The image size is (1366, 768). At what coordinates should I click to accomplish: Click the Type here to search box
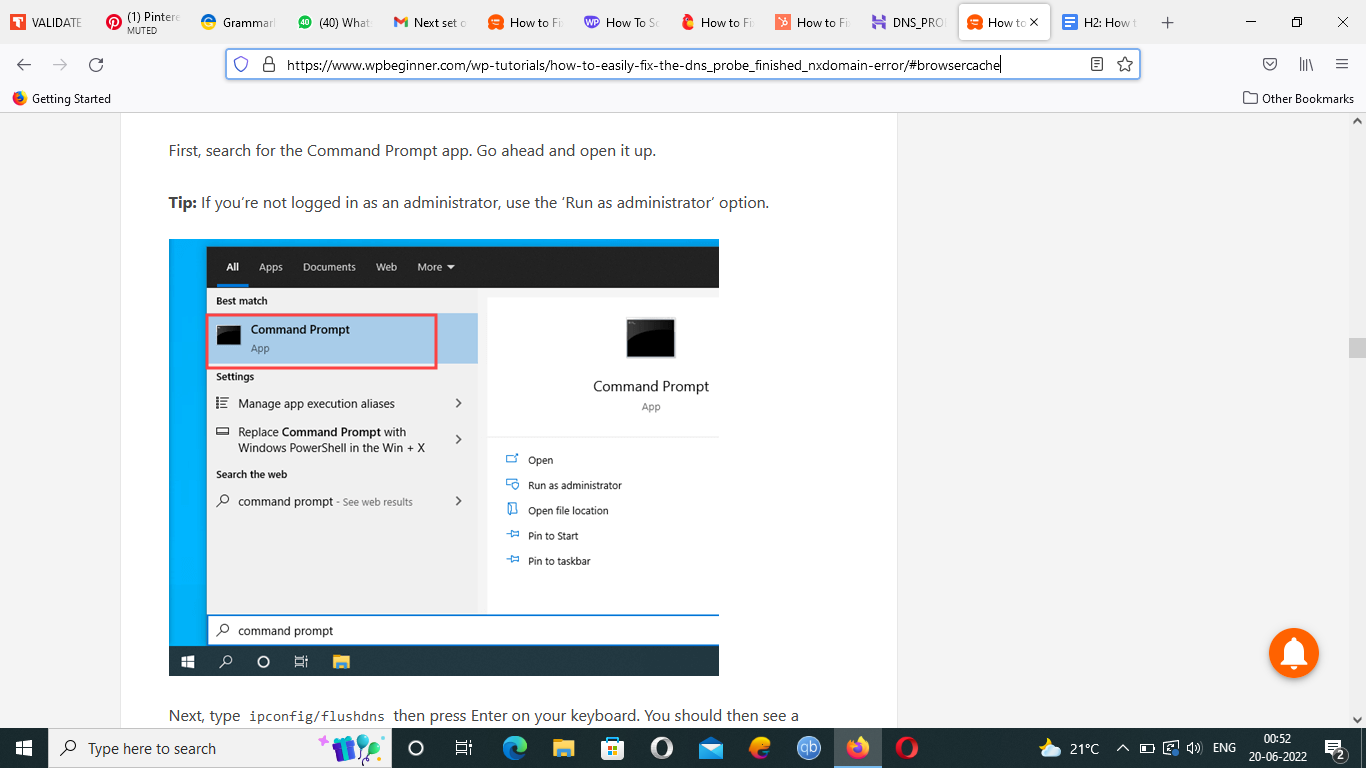pyautogui.click(x=220, y=748)
